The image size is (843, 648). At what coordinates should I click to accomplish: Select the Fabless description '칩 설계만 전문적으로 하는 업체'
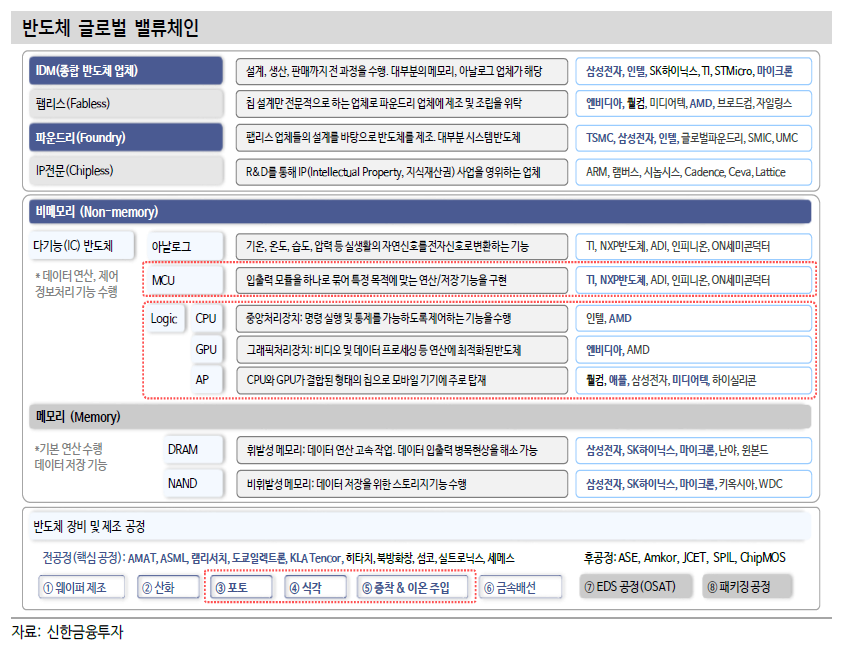pyautogui.click(x=402, y=104)
